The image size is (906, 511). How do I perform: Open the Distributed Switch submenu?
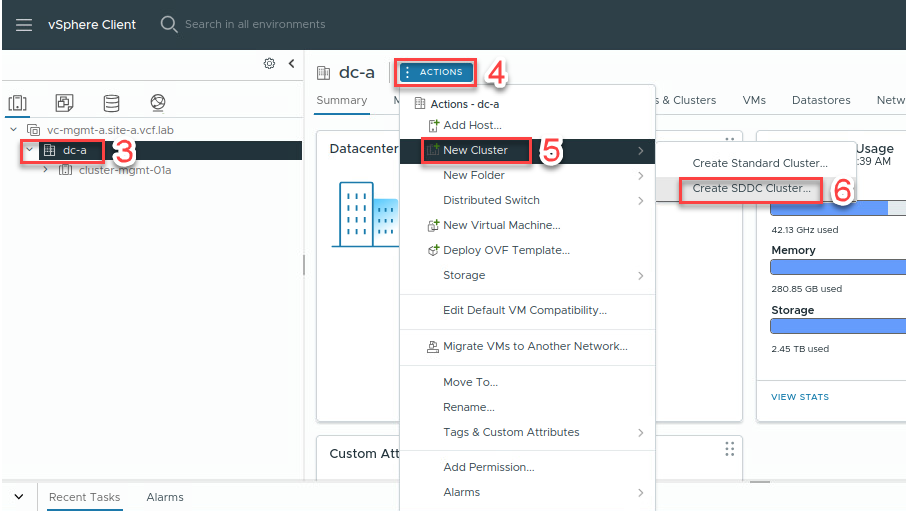pyautogui.click(x=527, y=200)
